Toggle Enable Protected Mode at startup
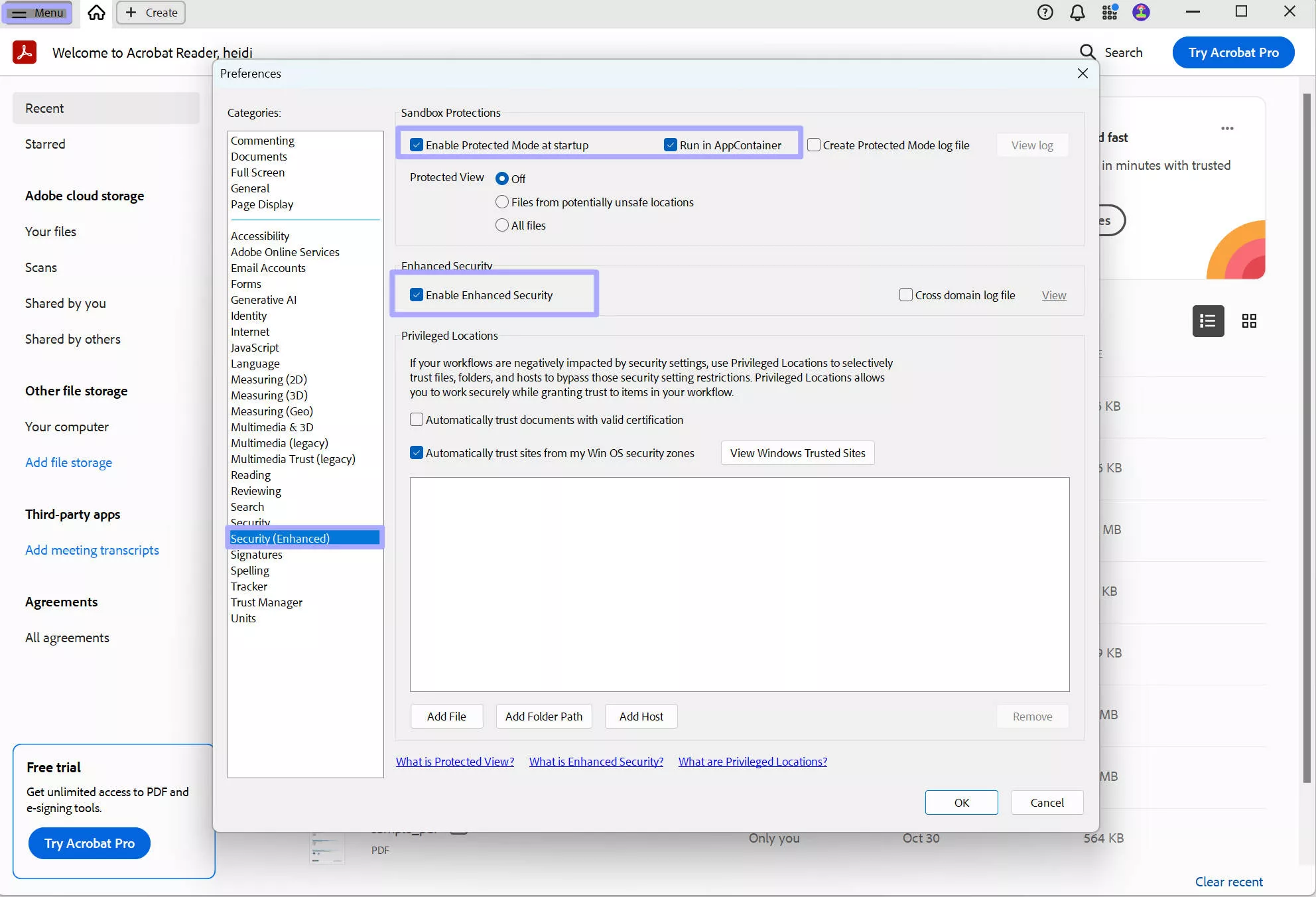This screenshot has width=1316, height=897. click(416, 144)
